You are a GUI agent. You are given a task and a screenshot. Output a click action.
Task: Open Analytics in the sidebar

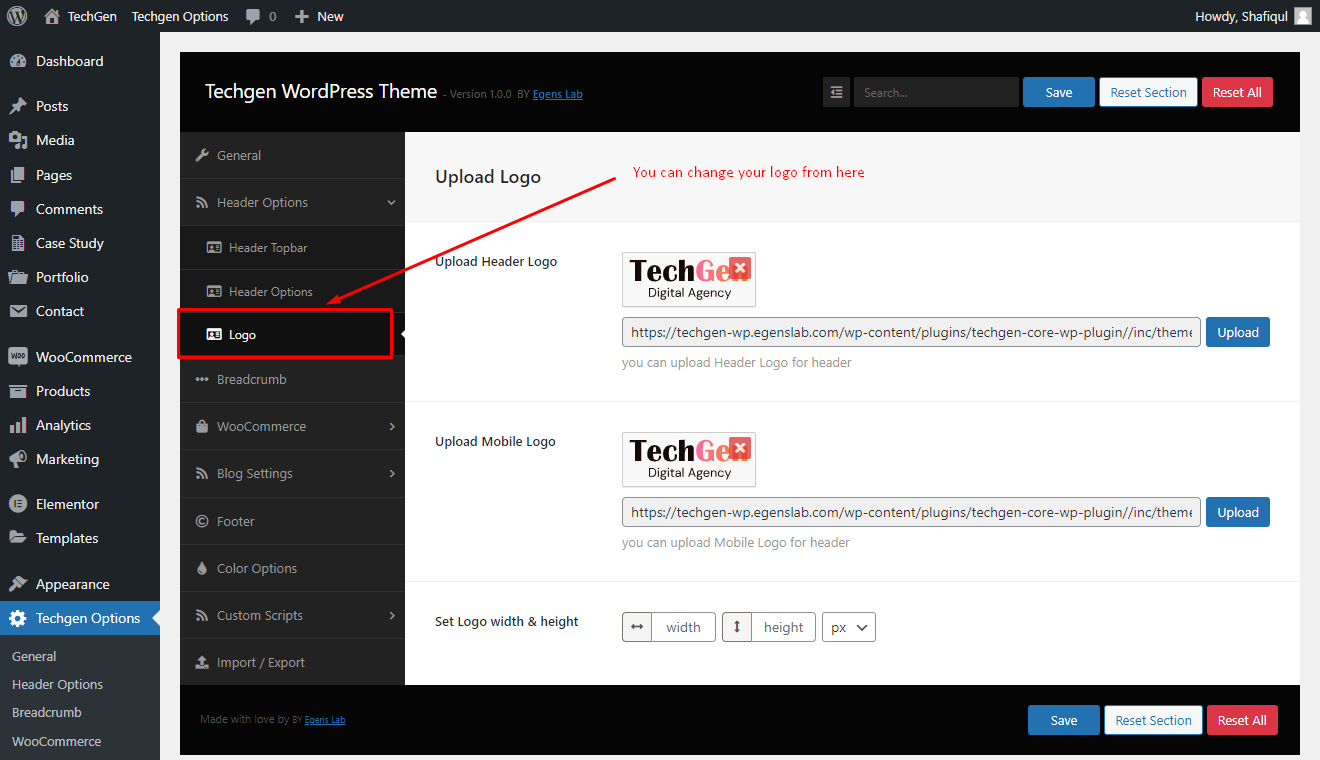(x=80, y=425)
